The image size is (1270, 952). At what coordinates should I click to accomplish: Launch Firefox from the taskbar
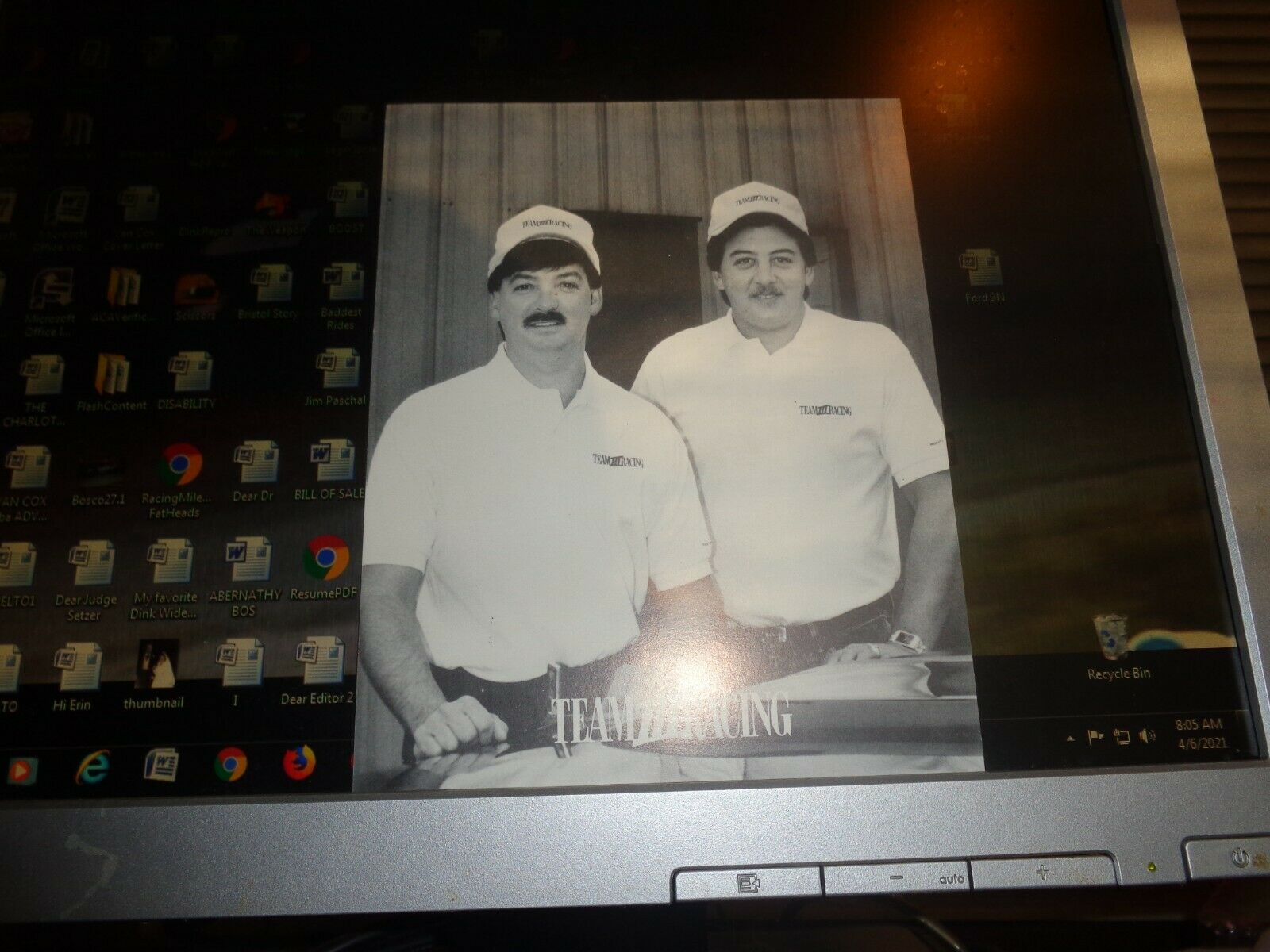[x=299, y=763]
